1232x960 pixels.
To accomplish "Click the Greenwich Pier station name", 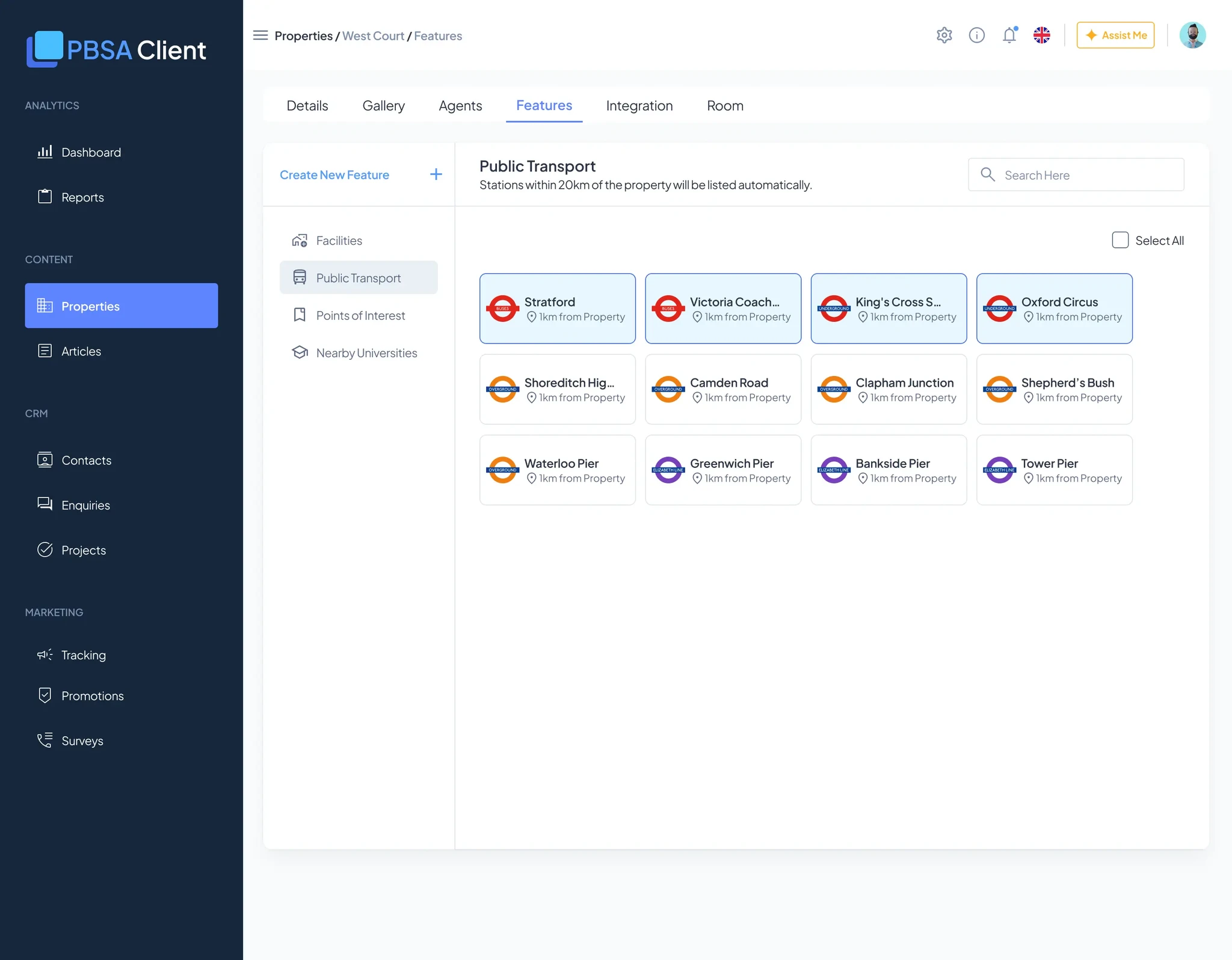I will click(731, 463).
